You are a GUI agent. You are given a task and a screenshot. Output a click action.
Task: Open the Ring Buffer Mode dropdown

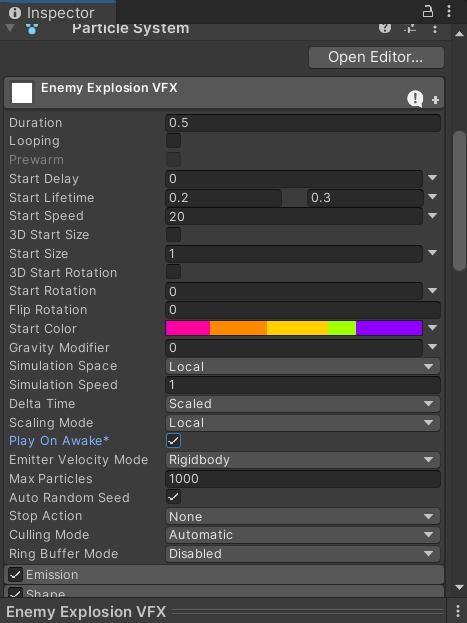(x=303, y=553)
